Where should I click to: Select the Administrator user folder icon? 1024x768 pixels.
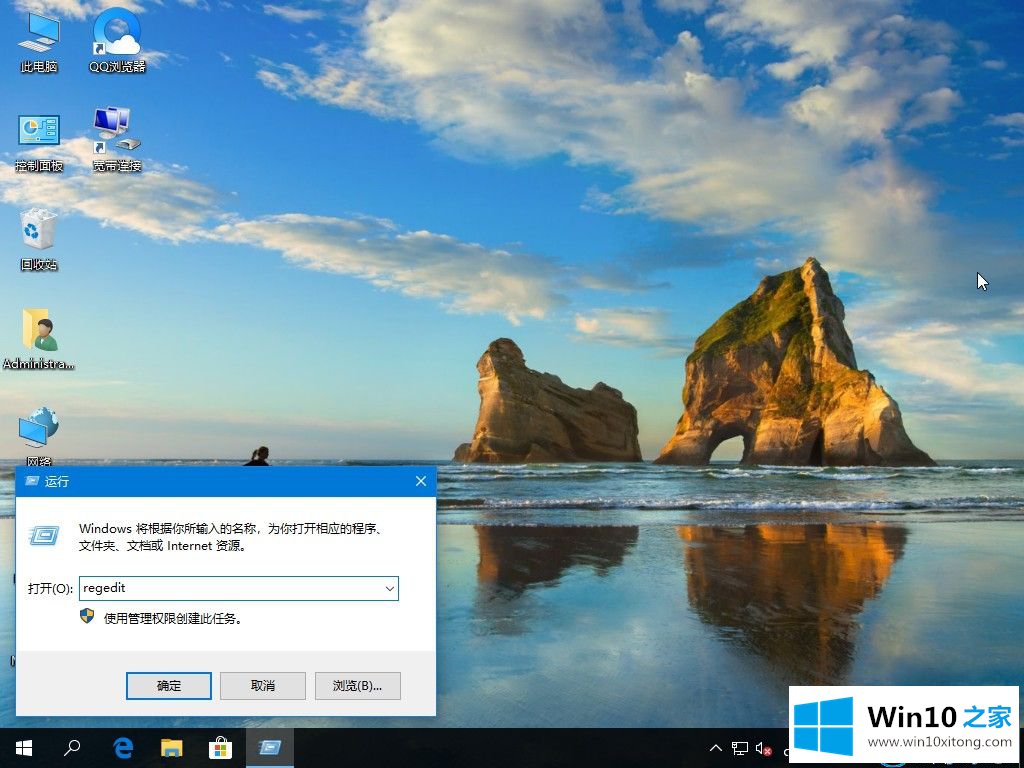click(x=39, y=335)
